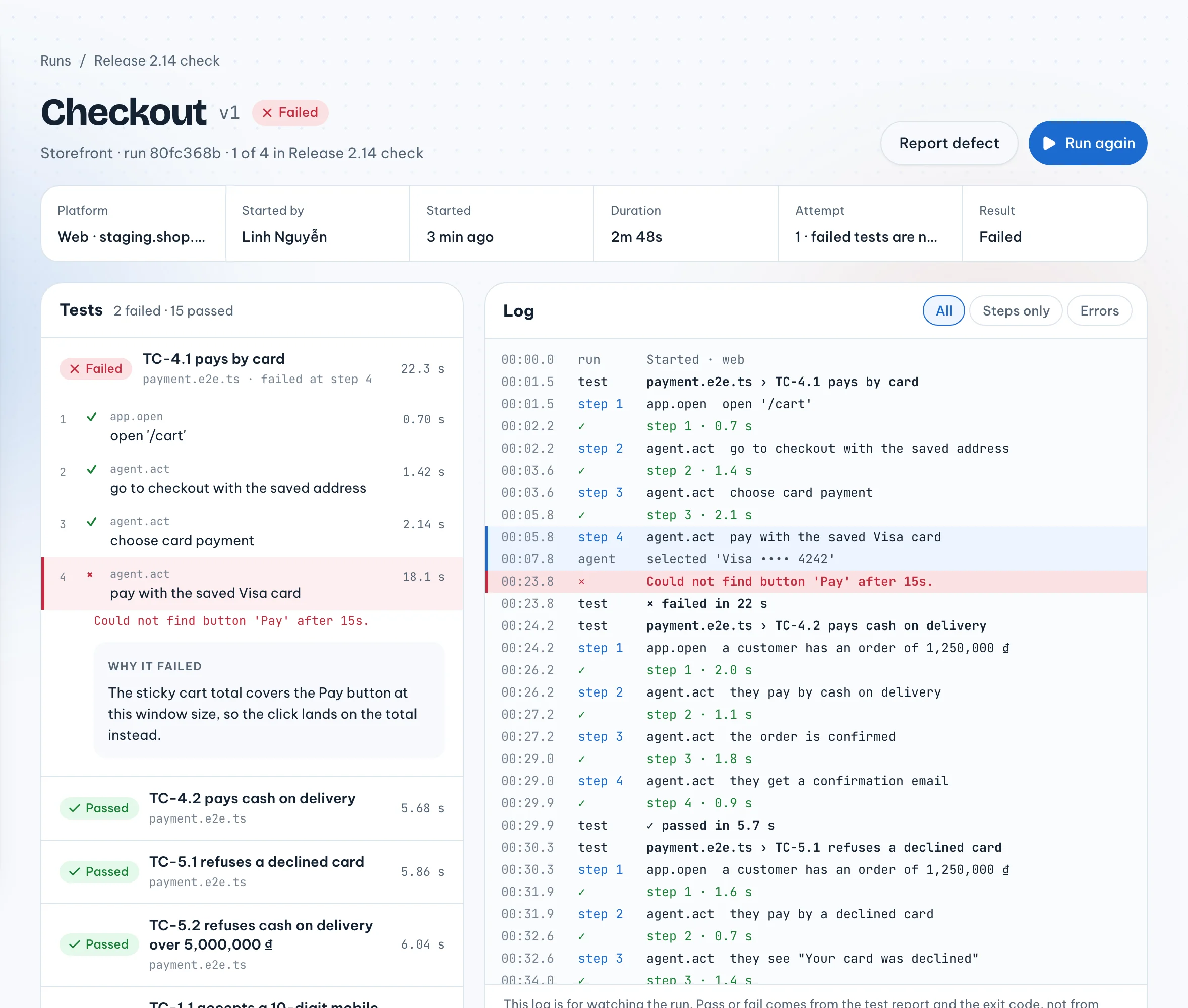1188x1008 pixels.
Task: Click the Platform value 'Web · staging.shop....'
Action: (x=132, y=237)
